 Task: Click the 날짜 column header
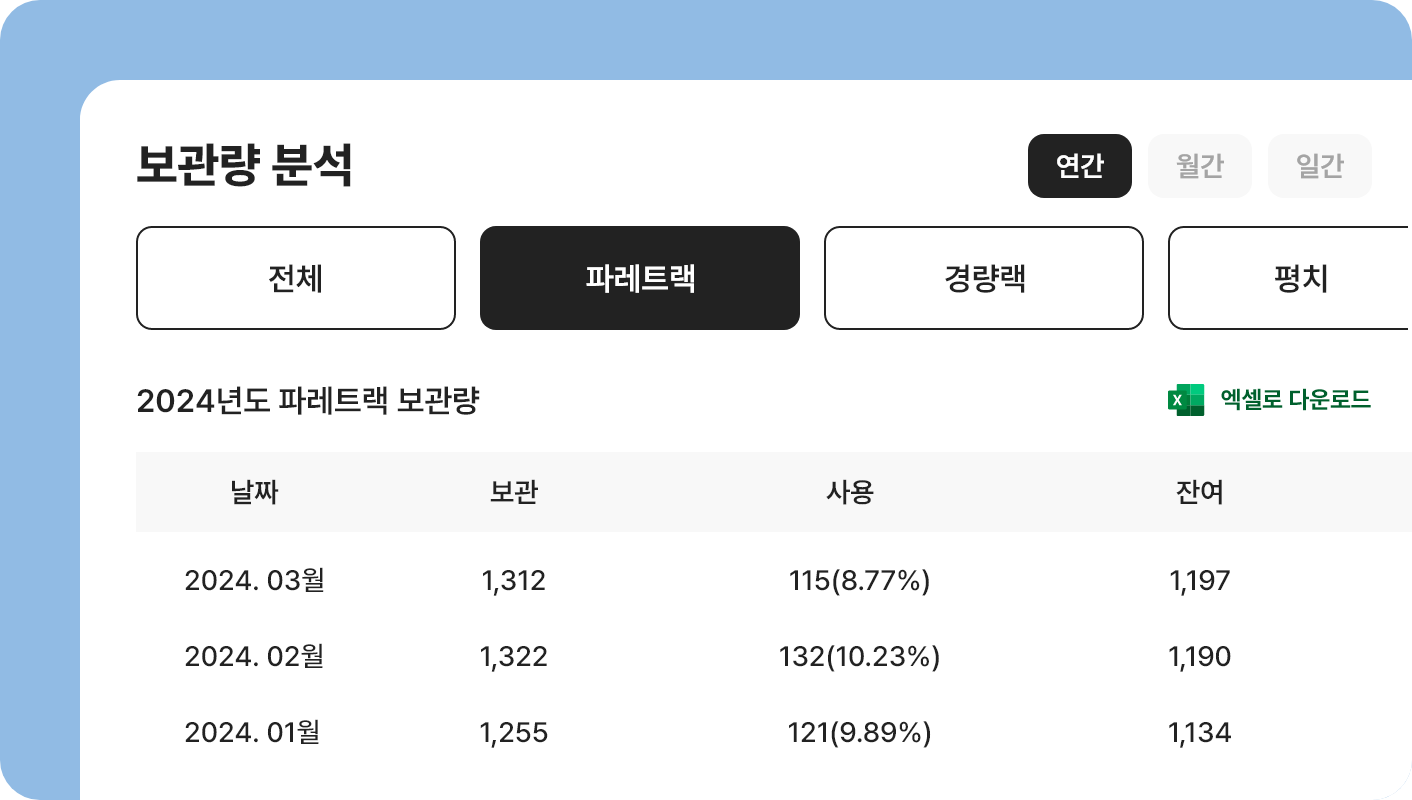point(254,492)
